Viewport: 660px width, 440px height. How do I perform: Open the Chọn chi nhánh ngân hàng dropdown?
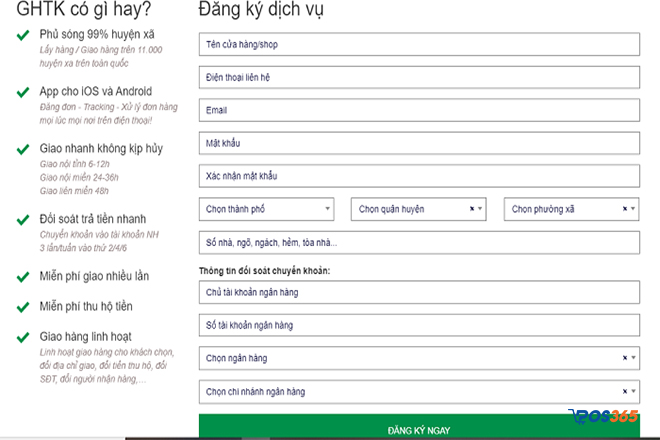pos(410,390)
